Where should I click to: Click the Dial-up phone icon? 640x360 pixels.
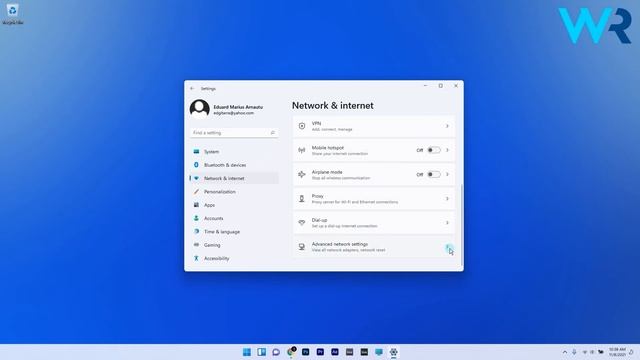tap(302, 223)
